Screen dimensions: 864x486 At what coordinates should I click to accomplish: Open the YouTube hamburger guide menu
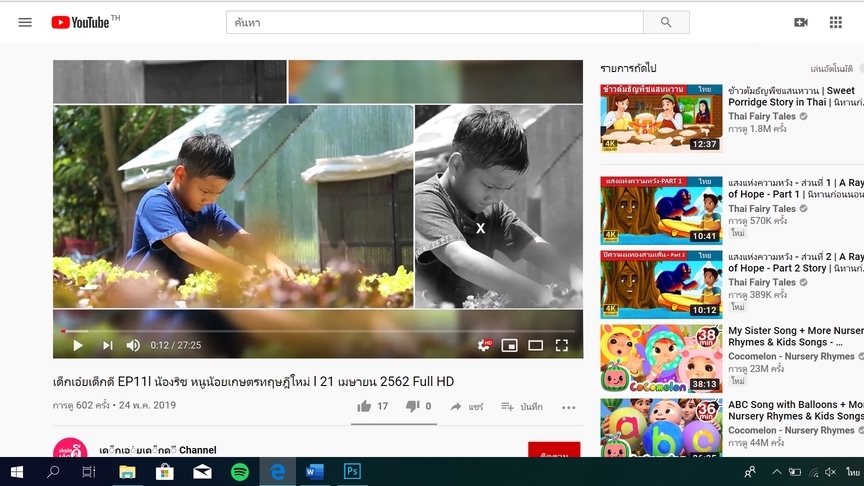tap(25, 23)
